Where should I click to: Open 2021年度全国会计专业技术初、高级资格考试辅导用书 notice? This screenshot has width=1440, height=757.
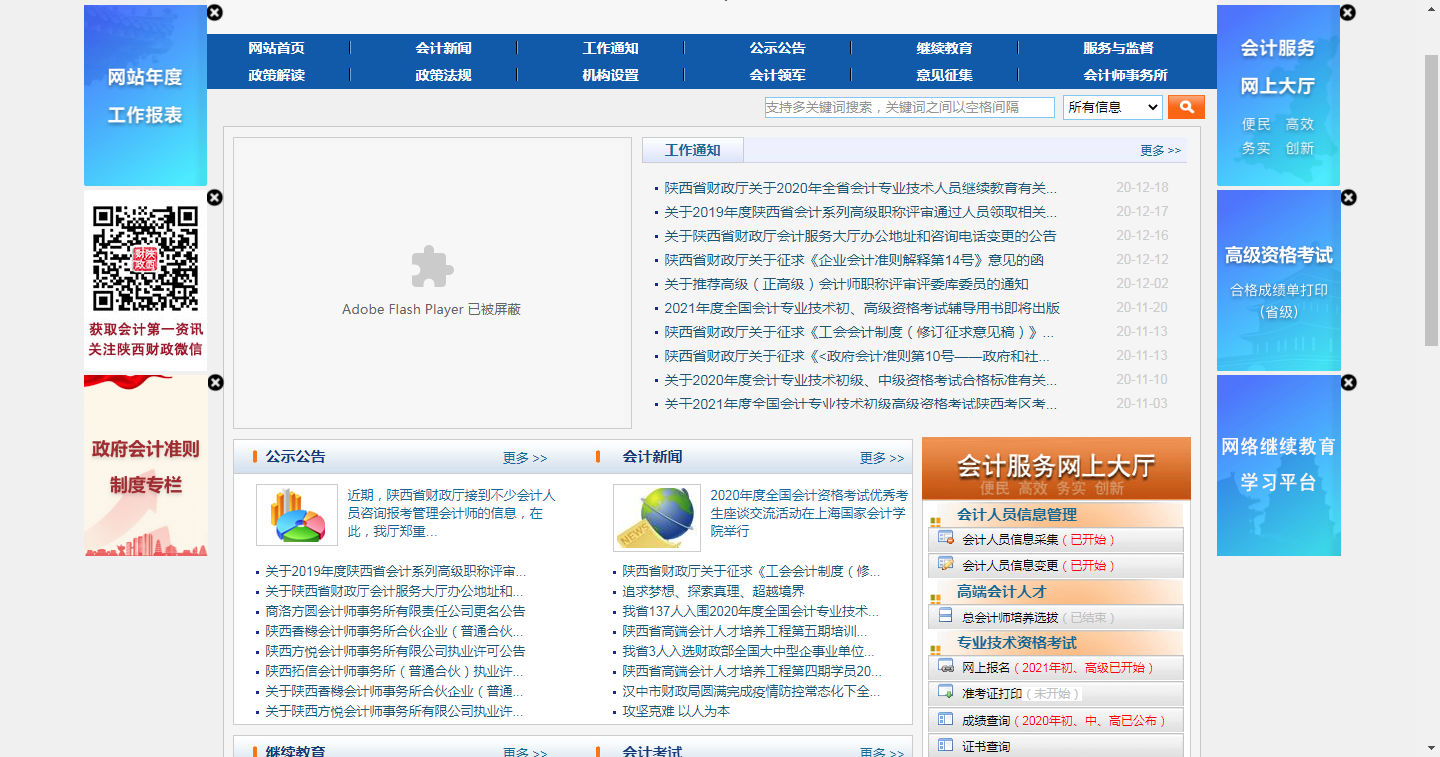click(x=862, y=308)
